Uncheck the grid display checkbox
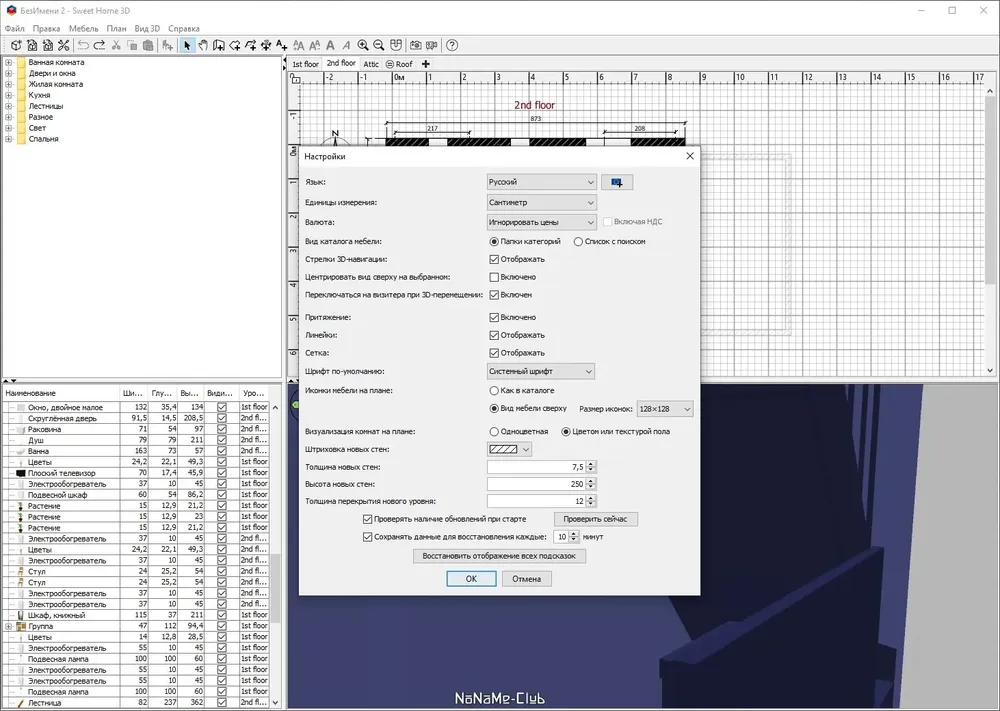The image size is (1000, 711). [x=494, y=353]
